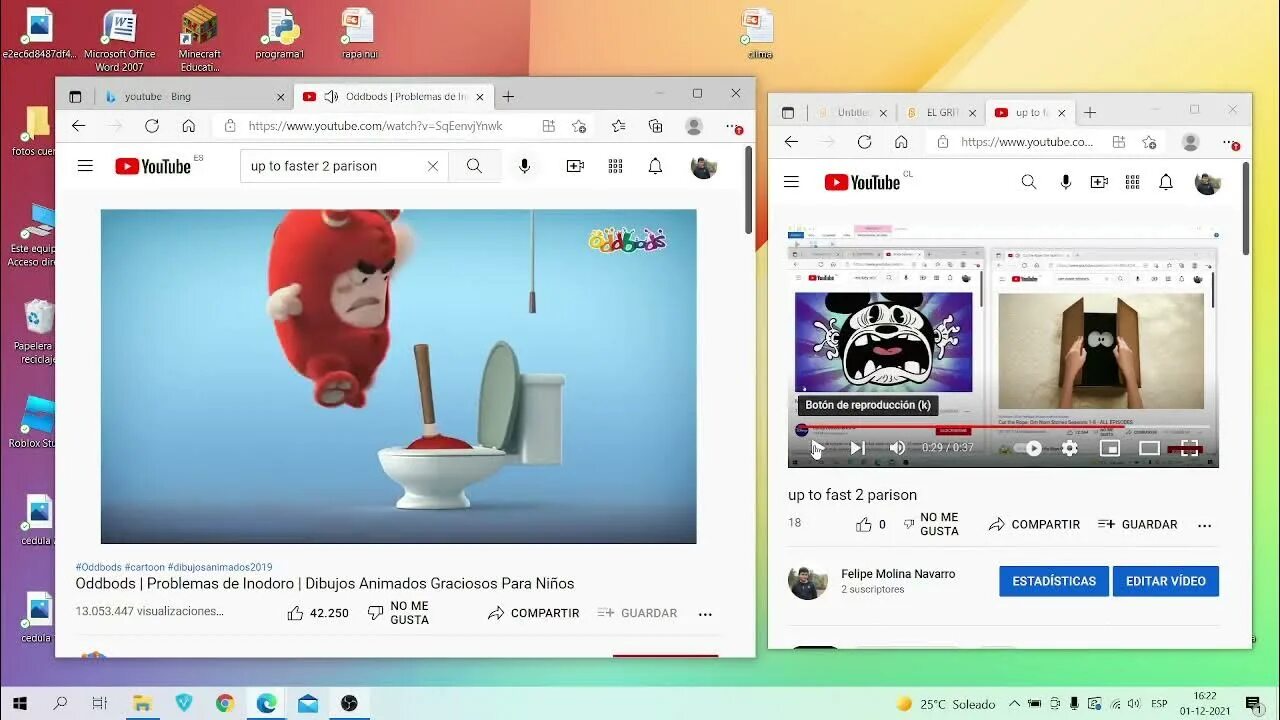Switch to 'EL GRIT' tab in right Edge
The image size is (1280, 720).
click(x=941, y=112)
